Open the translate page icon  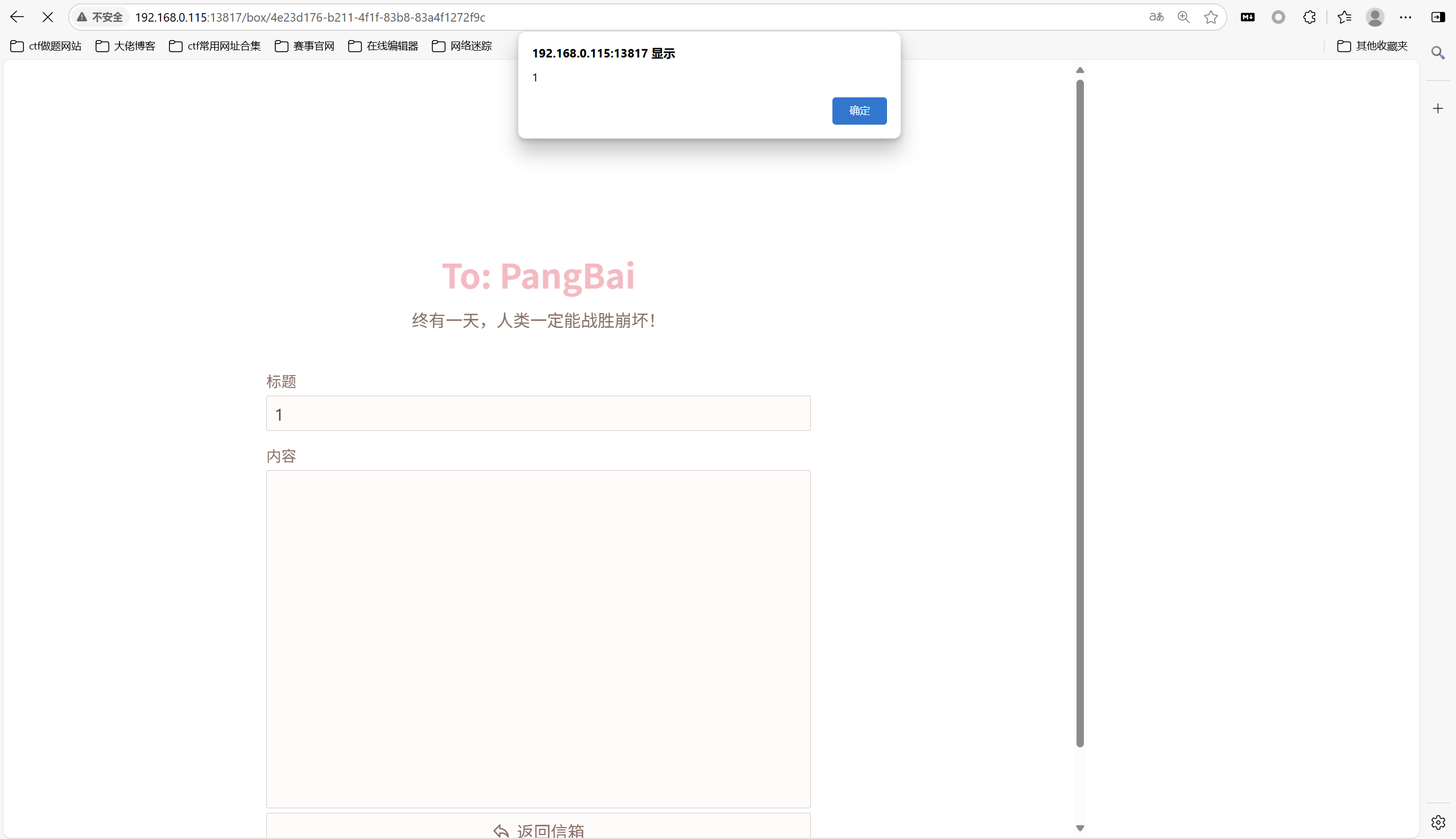tap(1156, 17)
